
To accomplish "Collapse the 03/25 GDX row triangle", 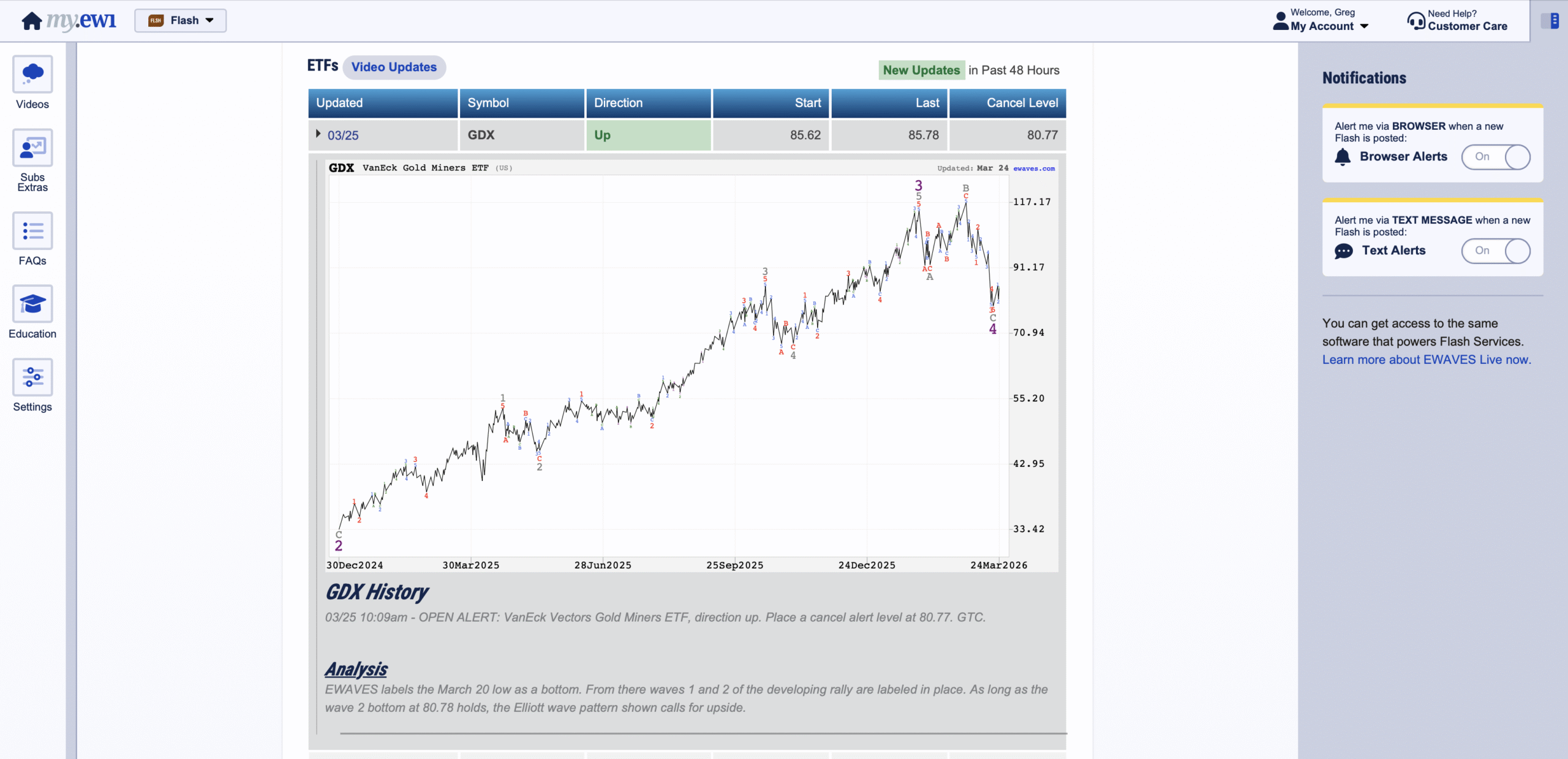I will [x=318, y=134].
